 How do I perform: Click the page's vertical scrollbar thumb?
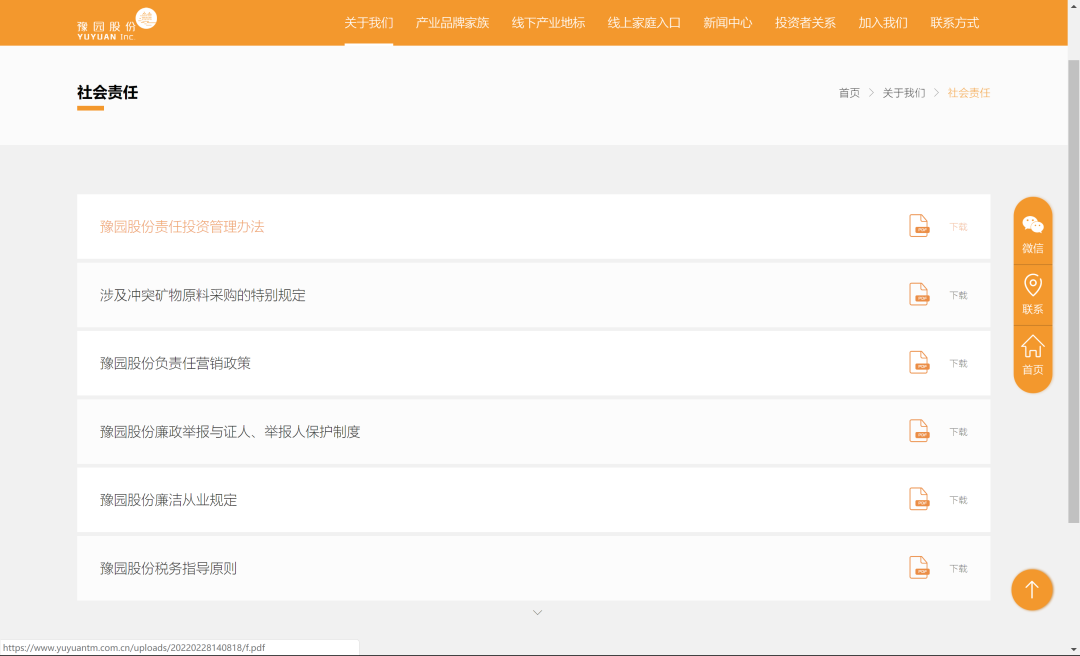pyautogui.click(x=1073, y=291)
